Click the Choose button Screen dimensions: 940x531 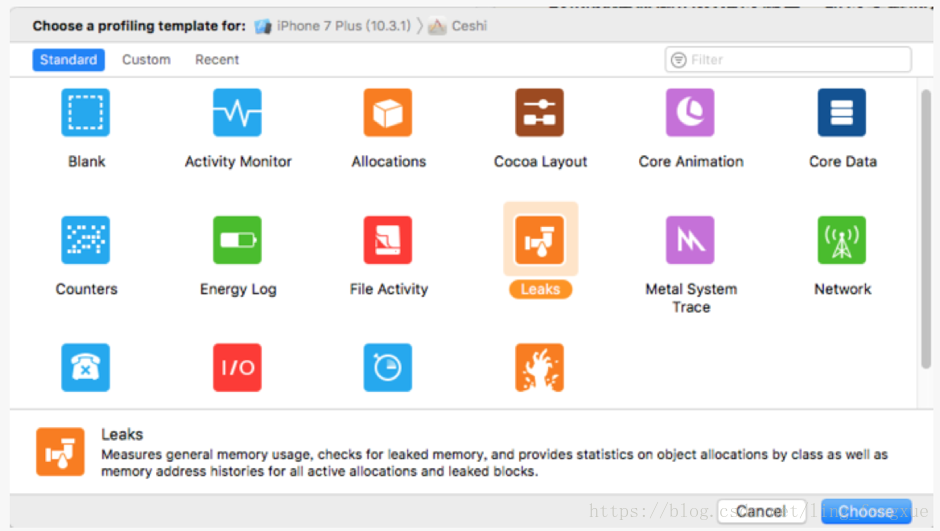(x=866, y=511)
